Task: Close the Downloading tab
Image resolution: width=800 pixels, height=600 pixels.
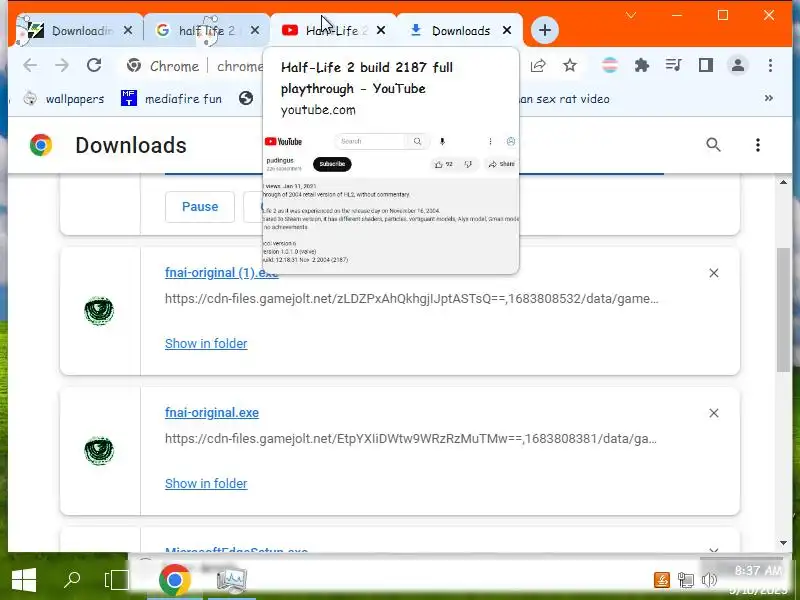Action: (128, 31)
